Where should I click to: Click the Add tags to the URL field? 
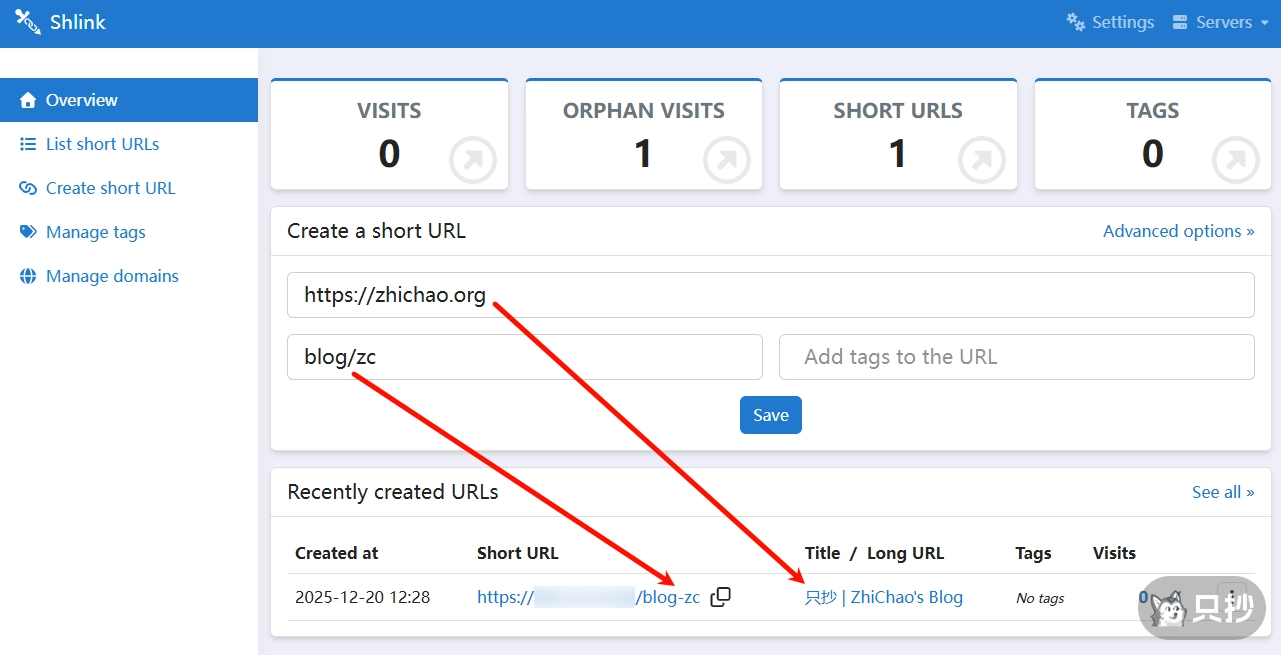click(1016, 357)
